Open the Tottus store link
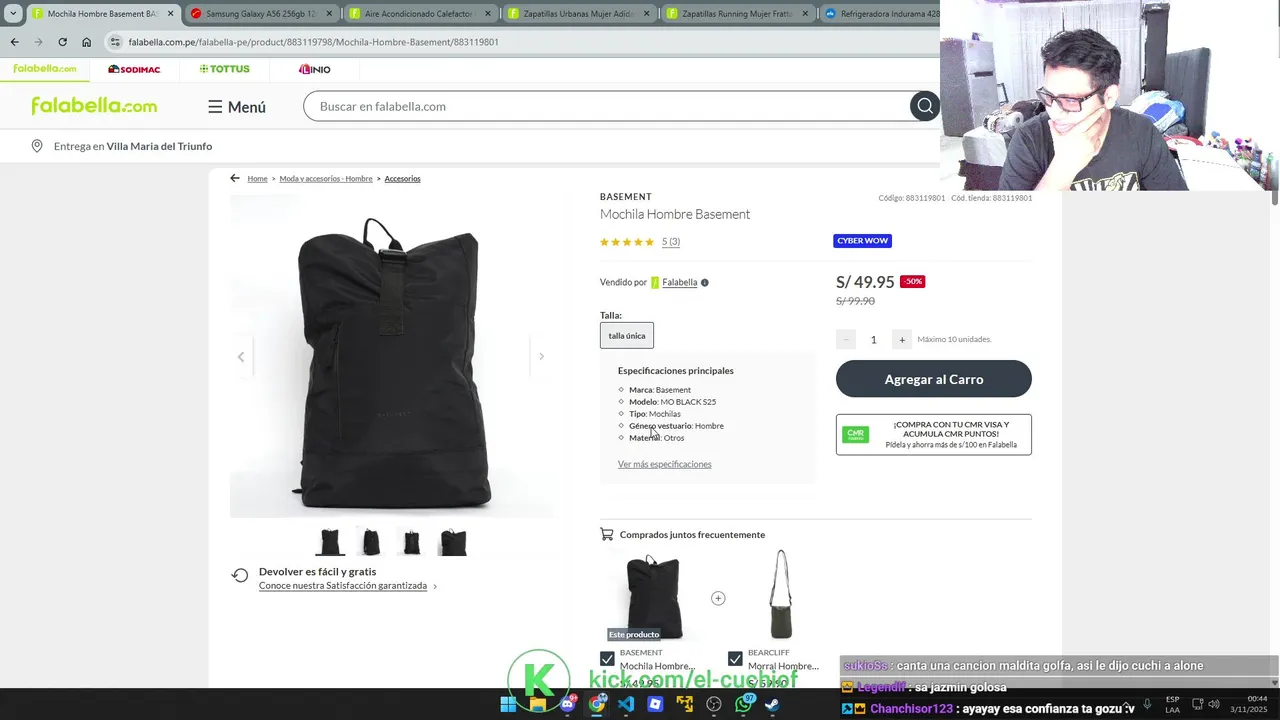Screen dimensions: 1280x720 [x=225, y=69]
